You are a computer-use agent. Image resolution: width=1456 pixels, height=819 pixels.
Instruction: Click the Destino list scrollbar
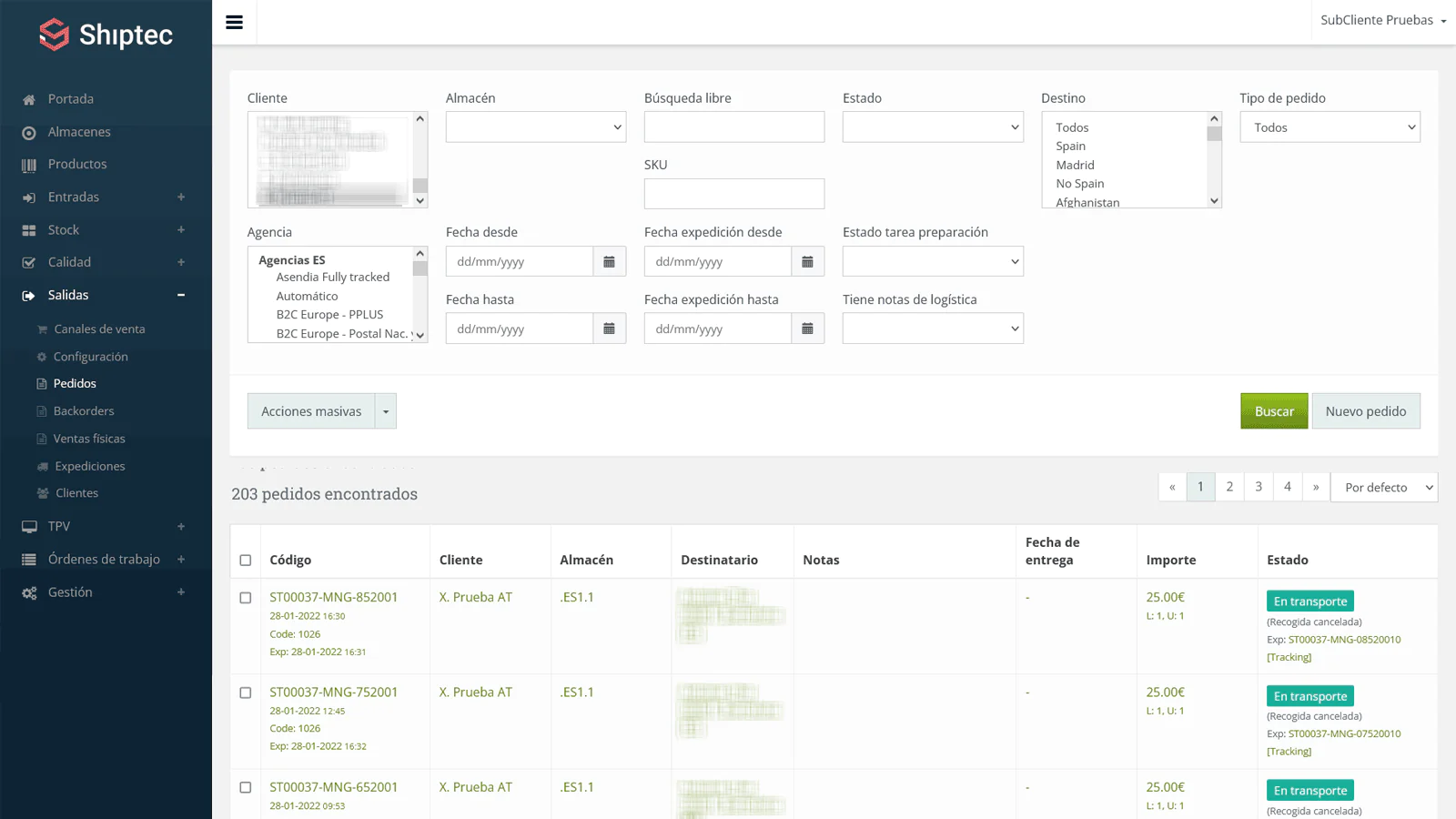(x=1214, y=160)
